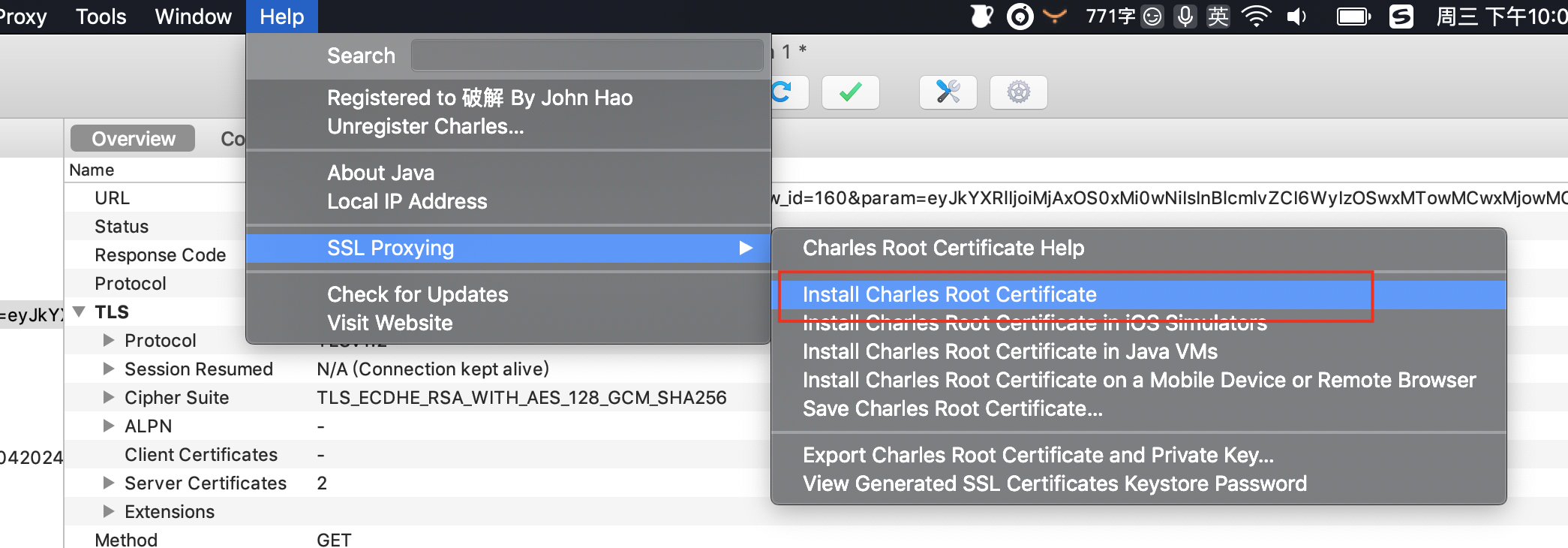Open the Help menu in menu bar
The height and width of the screenshot is (548, 1568).
[282, 17]
